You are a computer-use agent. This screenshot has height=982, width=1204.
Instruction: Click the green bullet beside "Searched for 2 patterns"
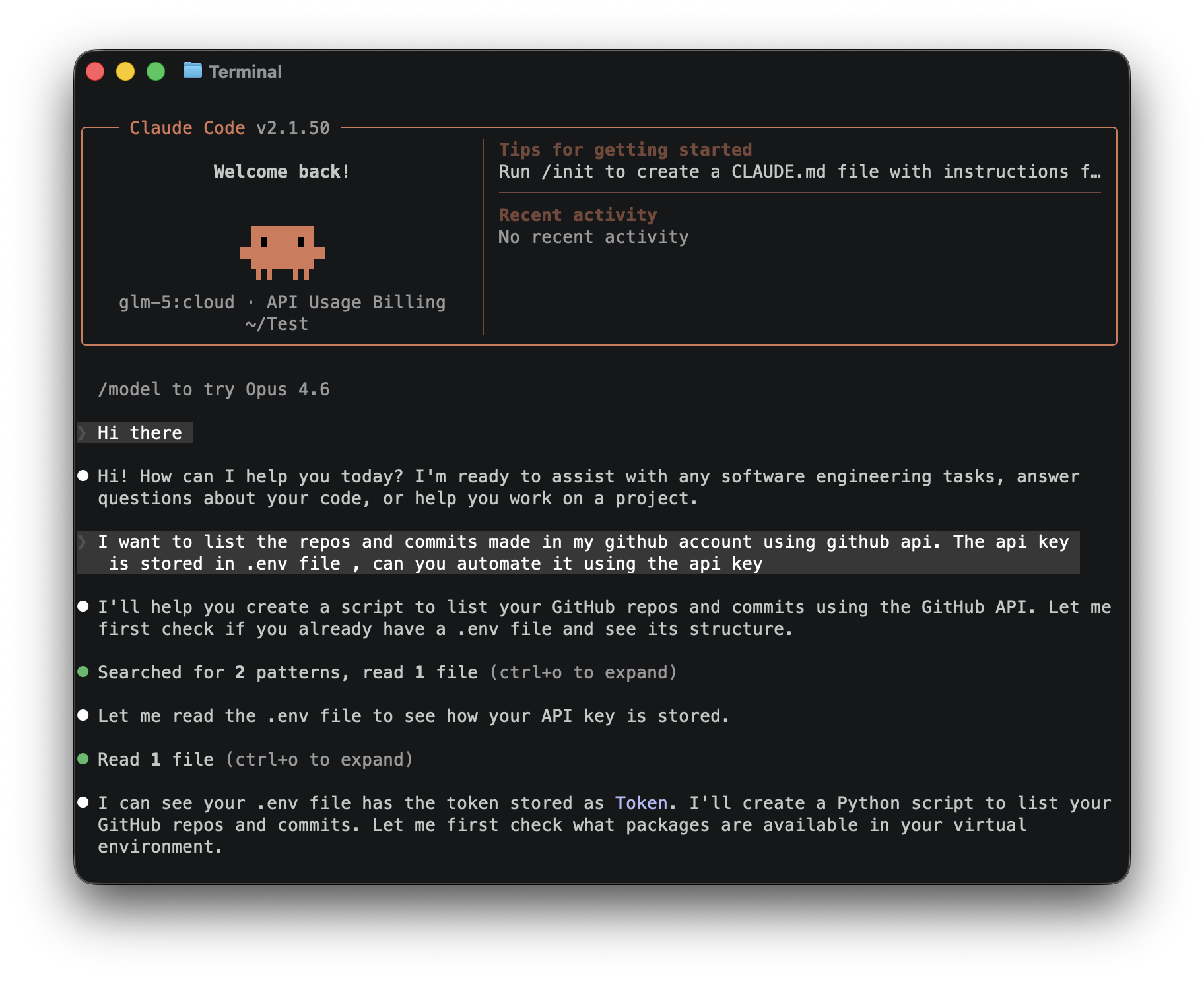point(83,672)
